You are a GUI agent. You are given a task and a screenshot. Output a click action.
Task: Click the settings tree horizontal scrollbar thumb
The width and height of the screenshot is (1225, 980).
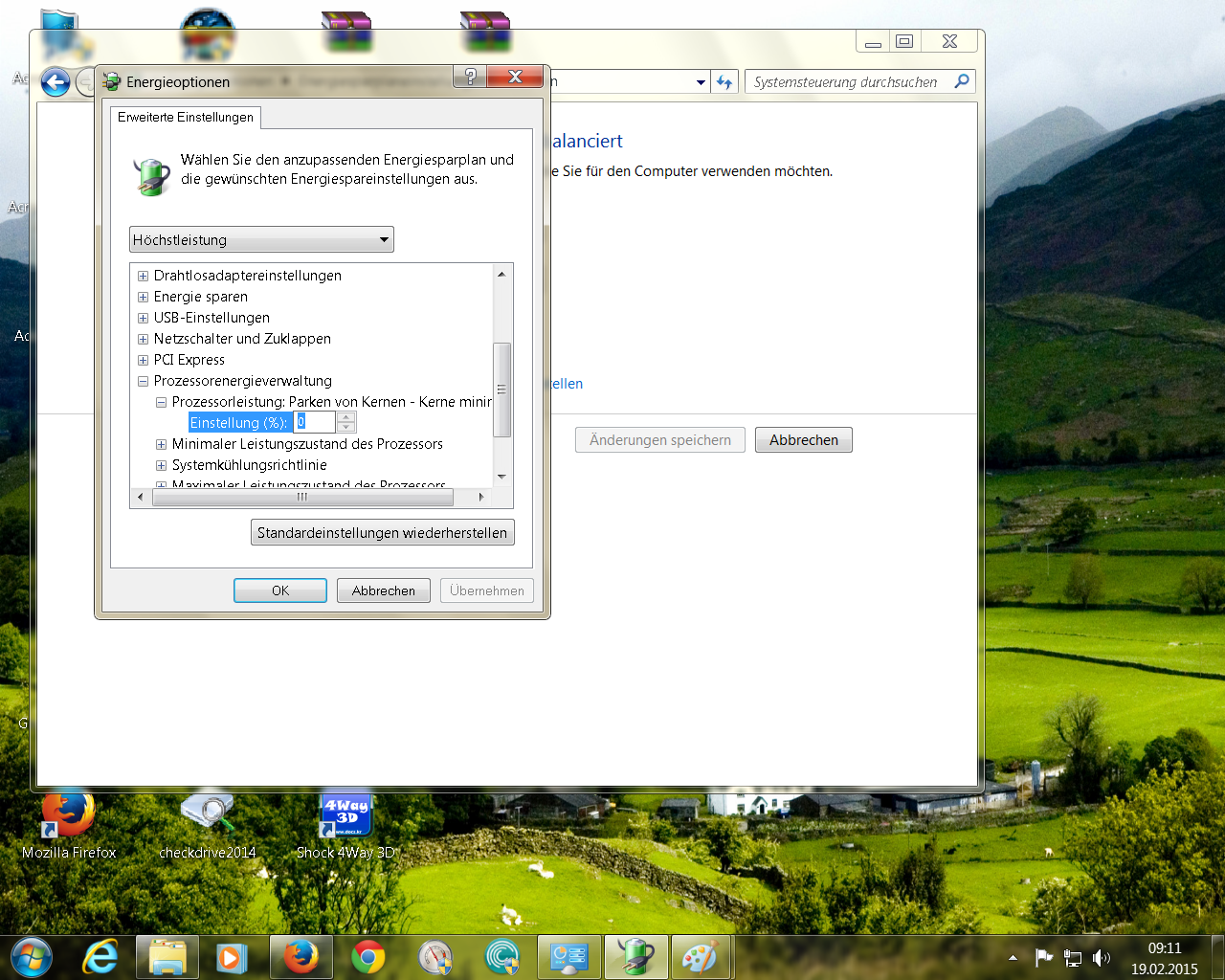[301, 497]
